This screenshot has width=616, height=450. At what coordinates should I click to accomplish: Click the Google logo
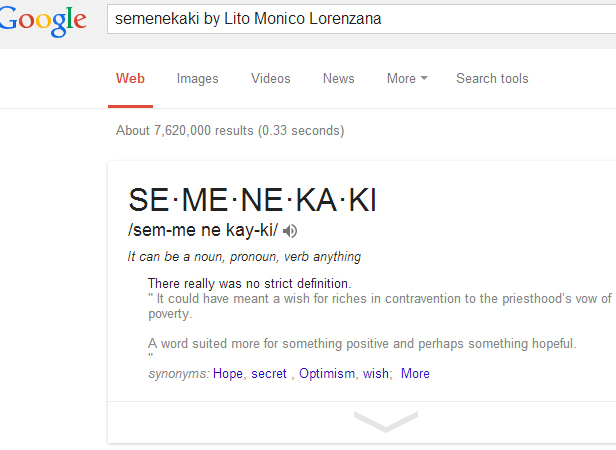[x=42, y=21]
